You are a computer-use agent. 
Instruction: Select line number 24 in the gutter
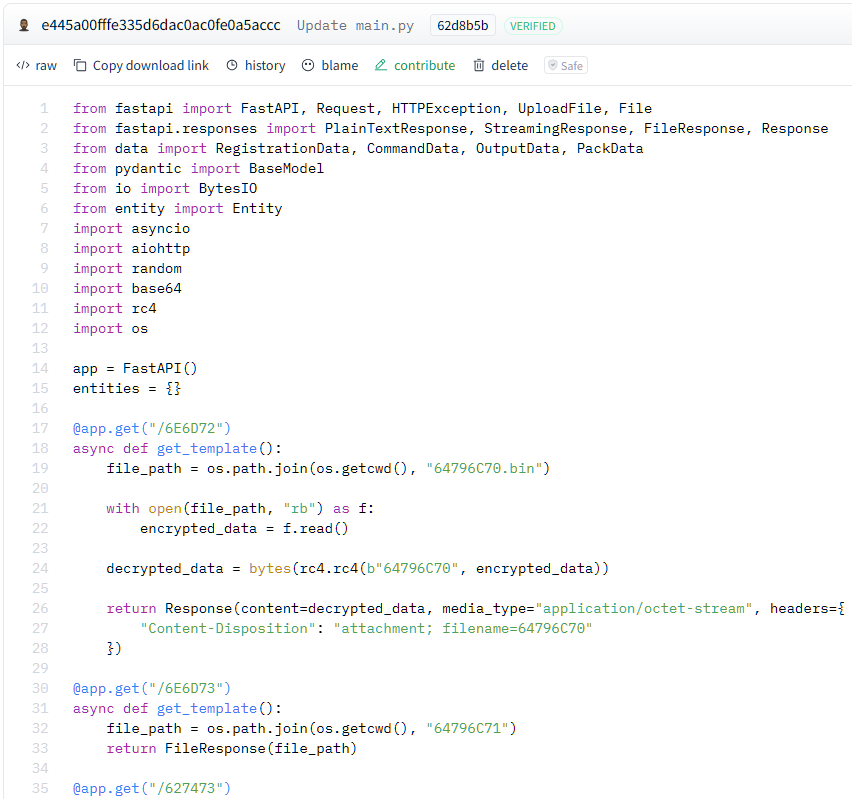(x=41, y=568)
